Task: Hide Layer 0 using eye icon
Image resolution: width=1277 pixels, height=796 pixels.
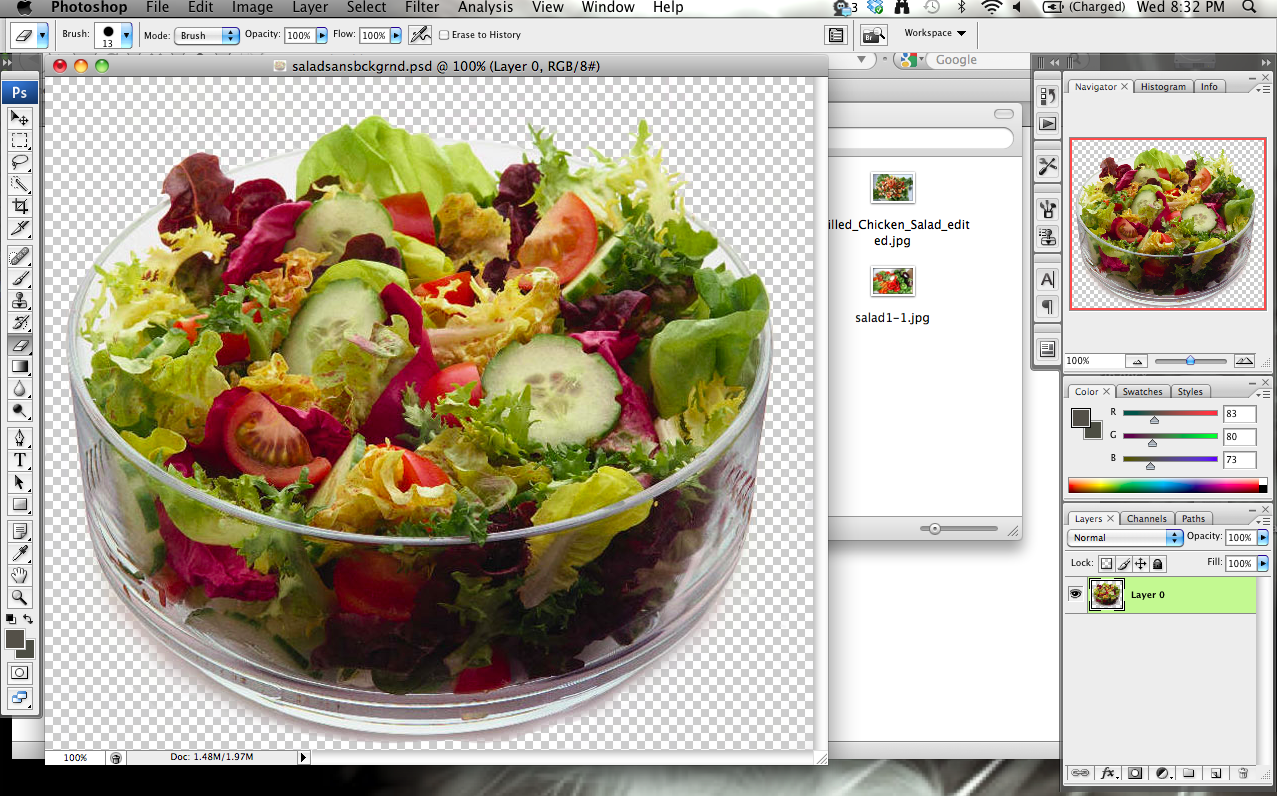Action: pos(1076,594)
